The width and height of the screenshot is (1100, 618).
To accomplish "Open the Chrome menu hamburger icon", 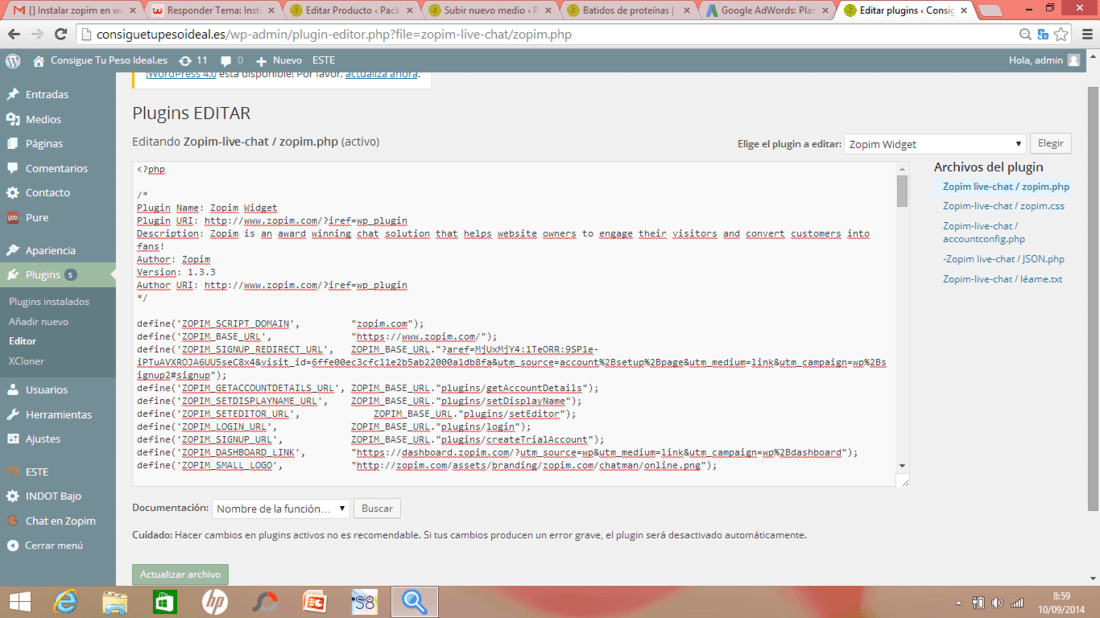I will click(1087, 34).
